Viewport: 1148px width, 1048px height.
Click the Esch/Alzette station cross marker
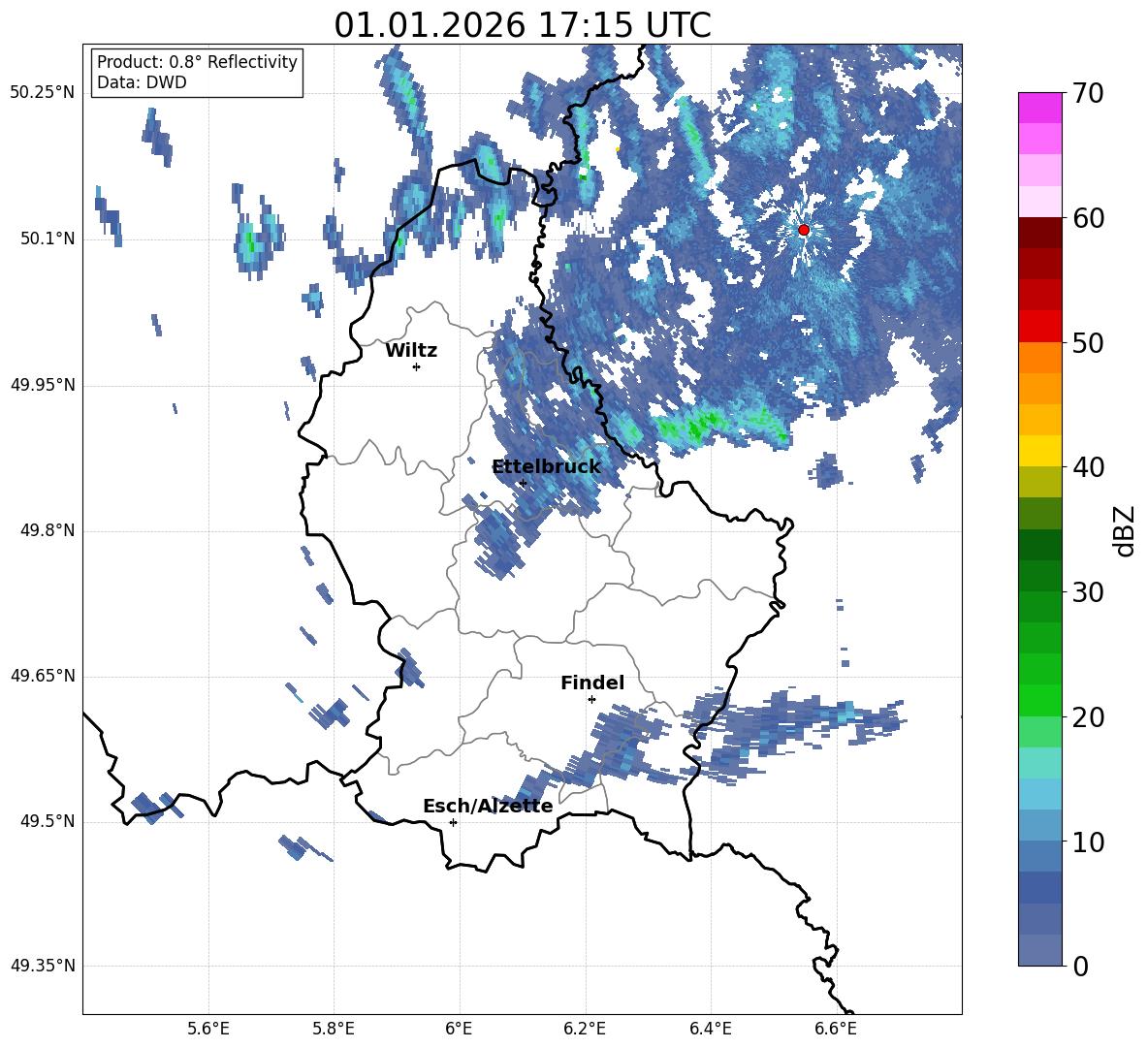tap(453, 822)
